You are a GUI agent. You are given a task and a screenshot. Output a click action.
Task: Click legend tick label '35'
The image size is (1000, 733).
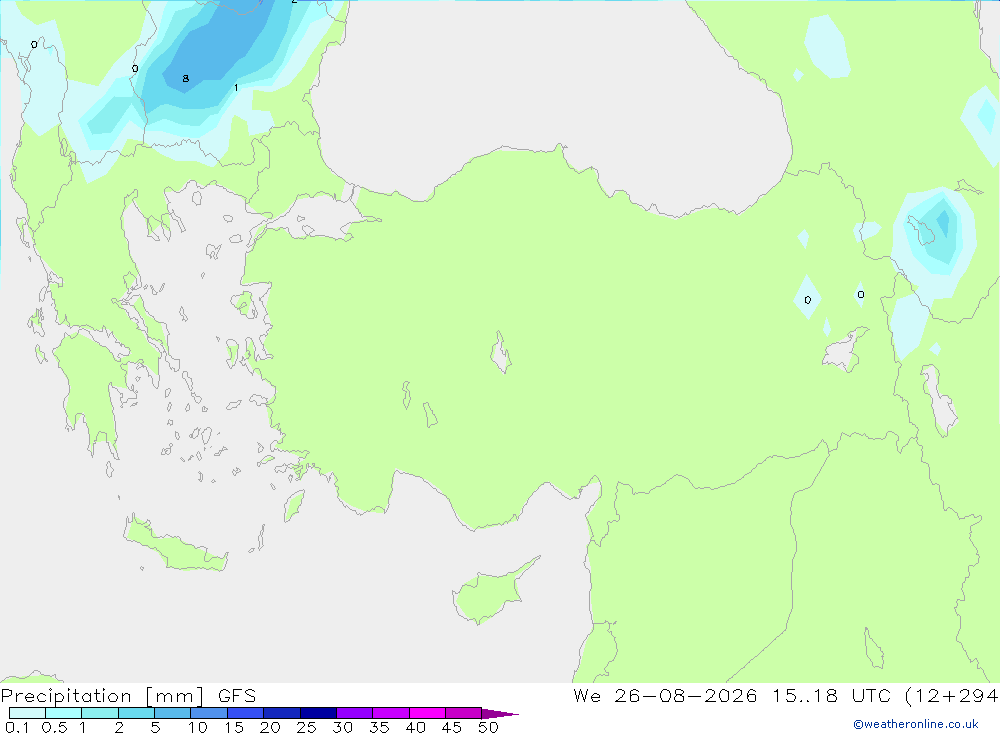379,727
